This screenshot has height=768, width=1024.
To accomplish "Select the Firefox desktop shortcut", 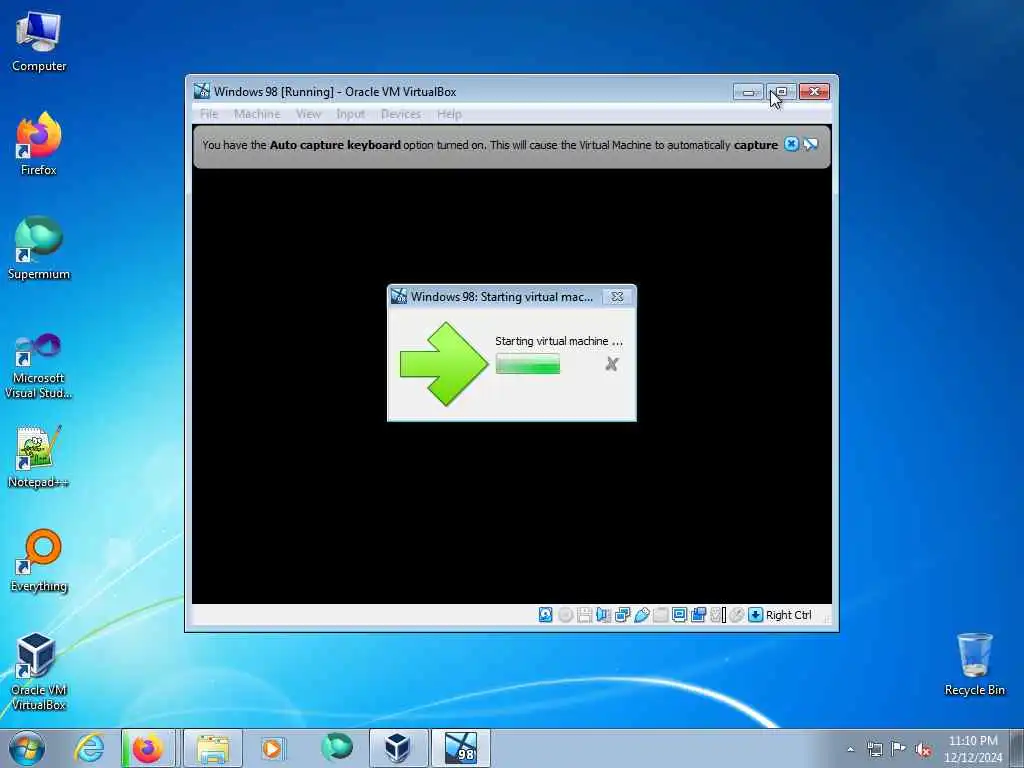I will [39, 144].
